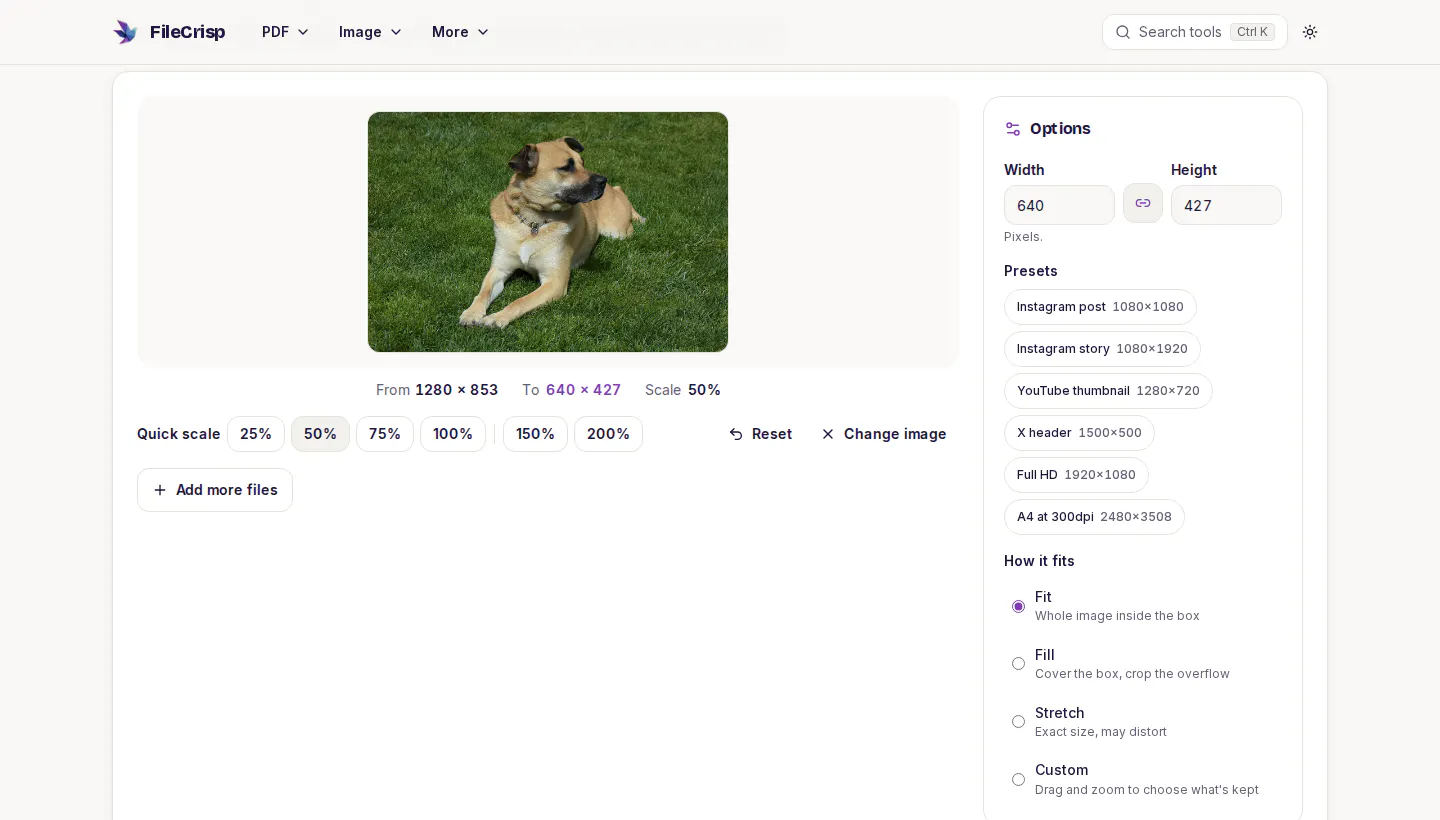Expand the Image tools menu
This screenshot has height=820, width=1440.
pos(370,32)
